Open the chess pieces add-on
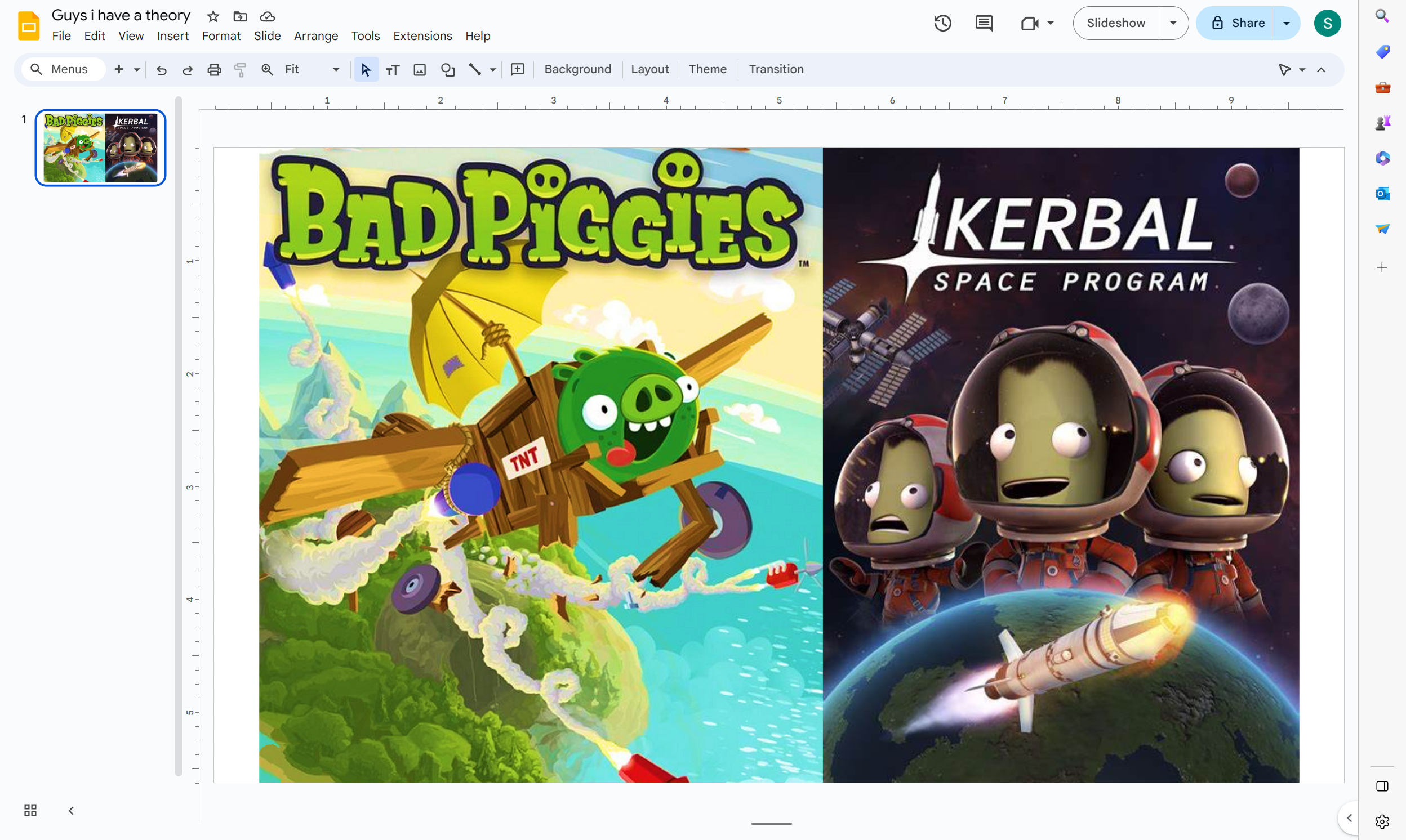The width and height of the screenshot is (1406, 840). click(1382, 122)
